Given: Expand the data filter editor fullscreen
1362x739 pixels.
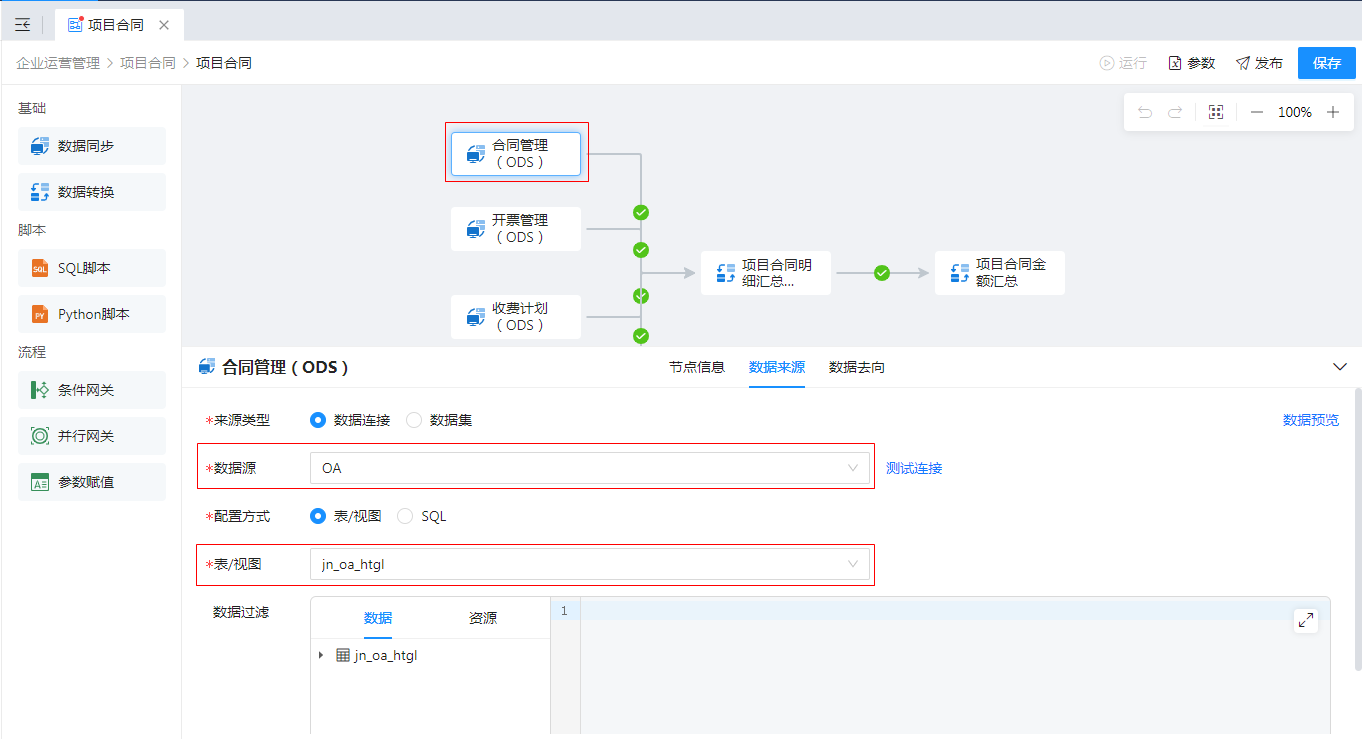Looking at the screenshot, I should (x=1305, y=620).
